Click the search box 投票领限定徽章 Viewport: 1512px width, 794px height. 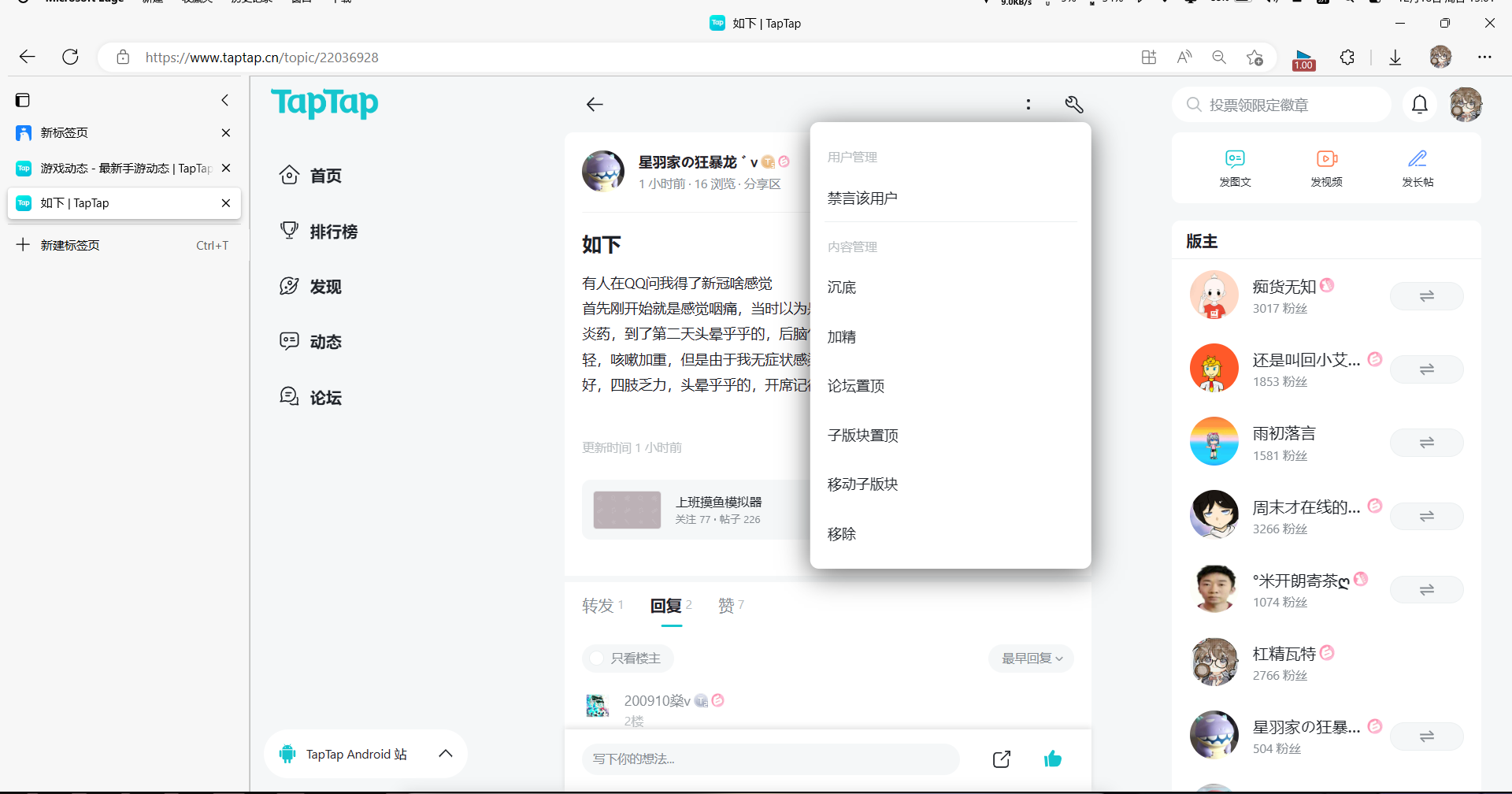[x=1282, y=105]
